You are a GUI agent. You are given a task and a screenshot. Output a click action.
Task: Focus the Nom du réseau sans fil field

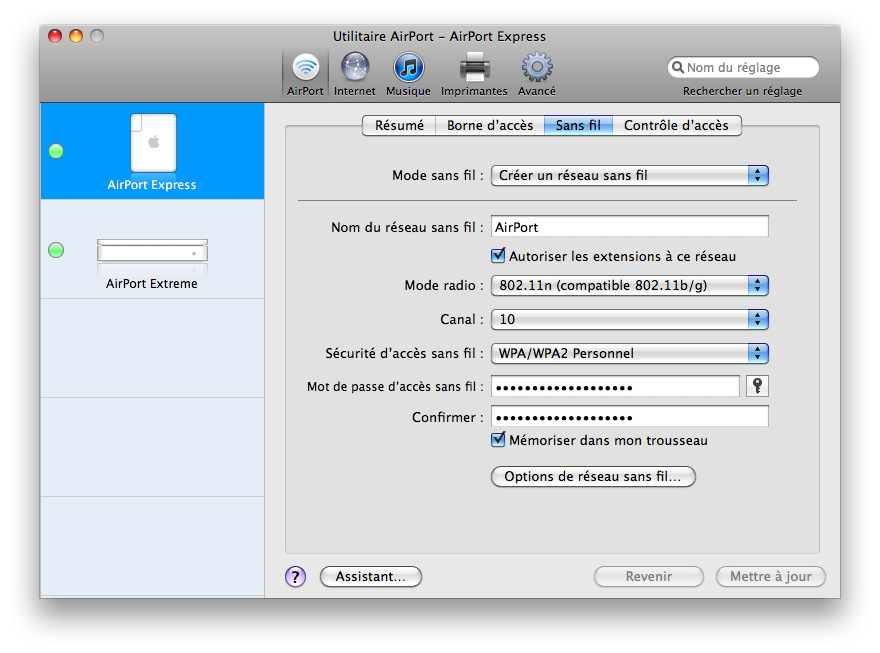[x=630, y=227]
